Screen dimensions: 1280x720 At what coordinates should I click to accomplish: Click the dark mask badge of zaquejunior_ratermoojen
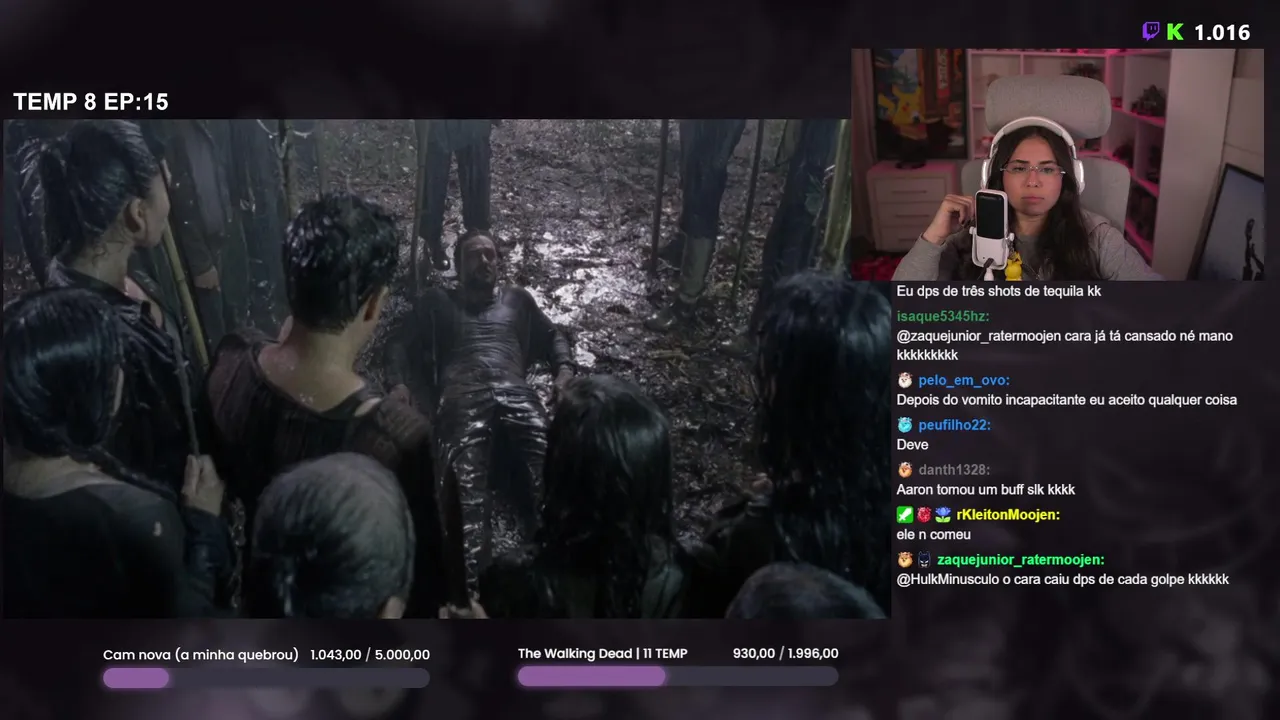point(924,560)
